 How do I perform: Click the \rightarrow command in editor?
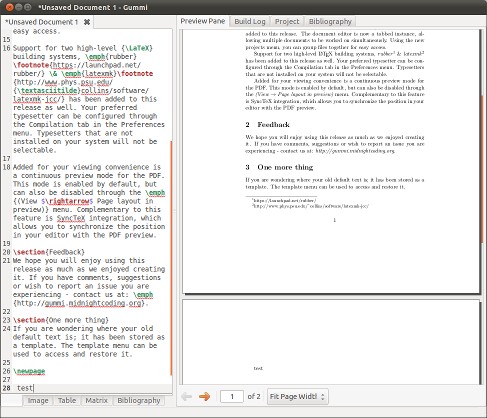68,201
